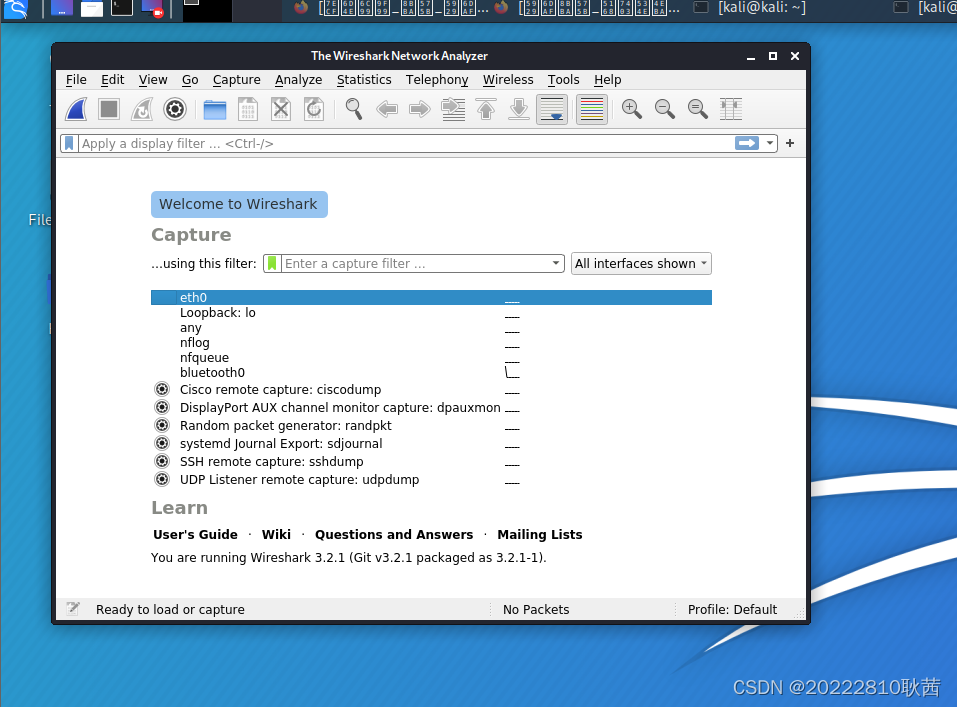Open capture filter dropdown arrow
The height and width of the screenshot is (707, 957).
tap(555, 263)
